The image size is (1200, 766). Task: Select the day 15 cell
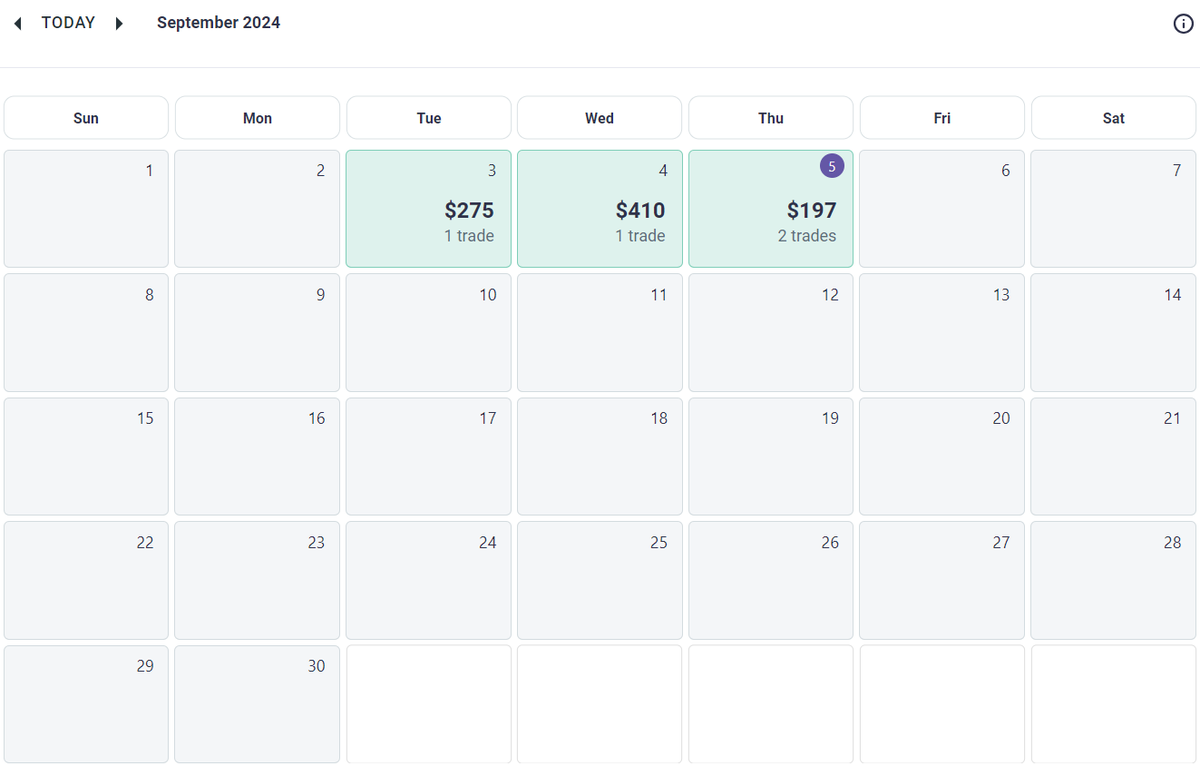[x=86, y=457]
